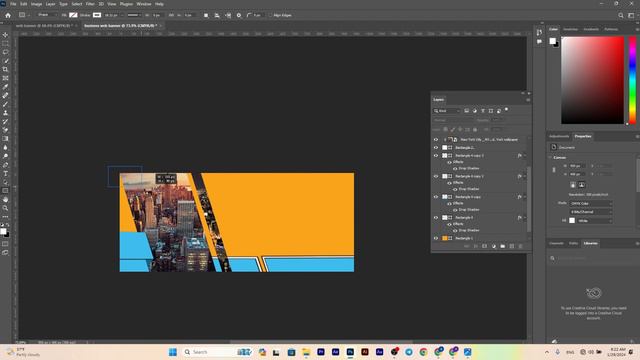The image size is (640, 360).
Task: Select the Horizontal Type tool
Action: (x=5, y=173)
